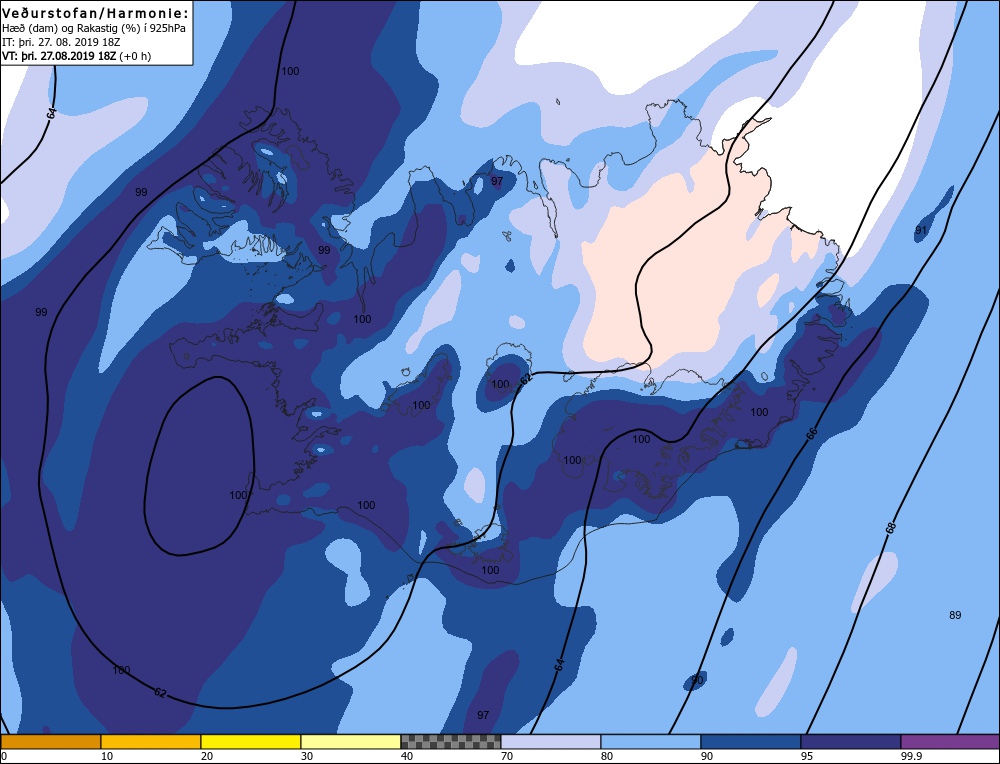Click the '66' contour line label
The image size is (1000, 764).
[811, 434]
